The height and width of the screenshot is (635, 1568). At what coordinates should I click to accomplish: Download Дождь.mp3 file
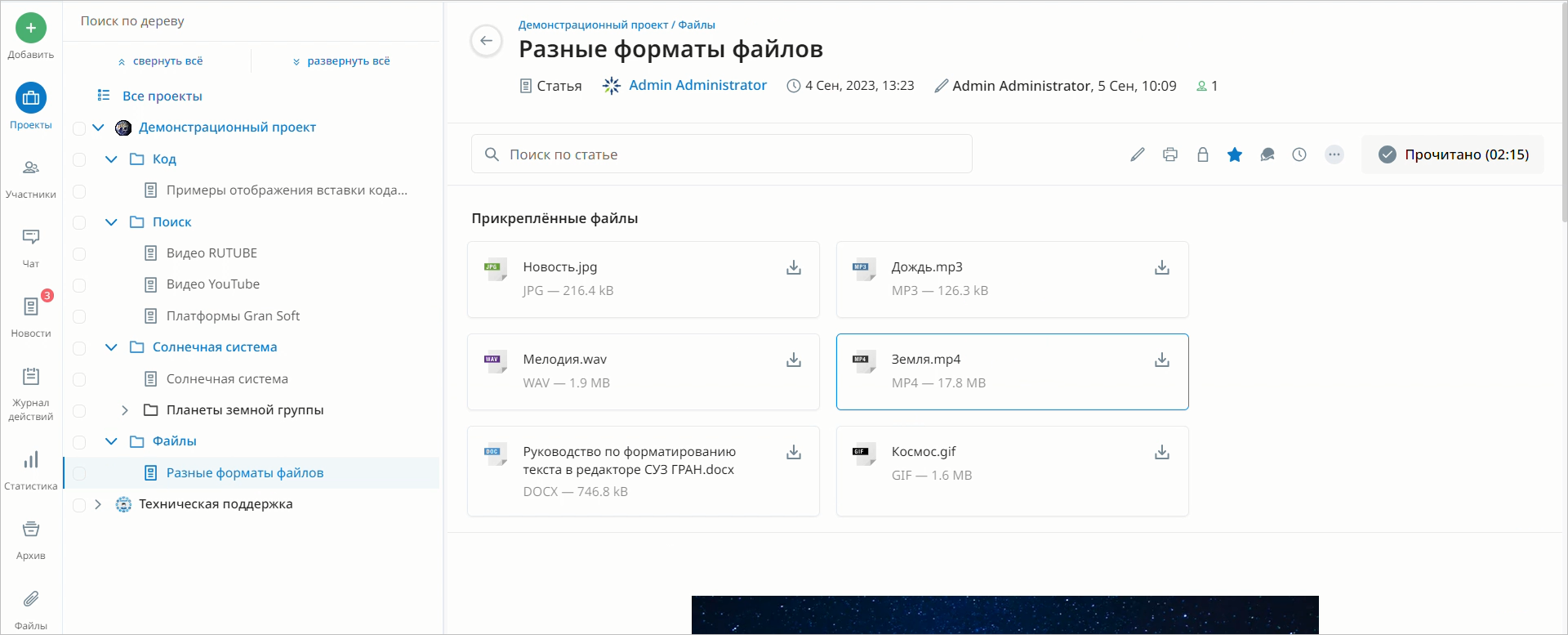click(x=1162, y=267)
